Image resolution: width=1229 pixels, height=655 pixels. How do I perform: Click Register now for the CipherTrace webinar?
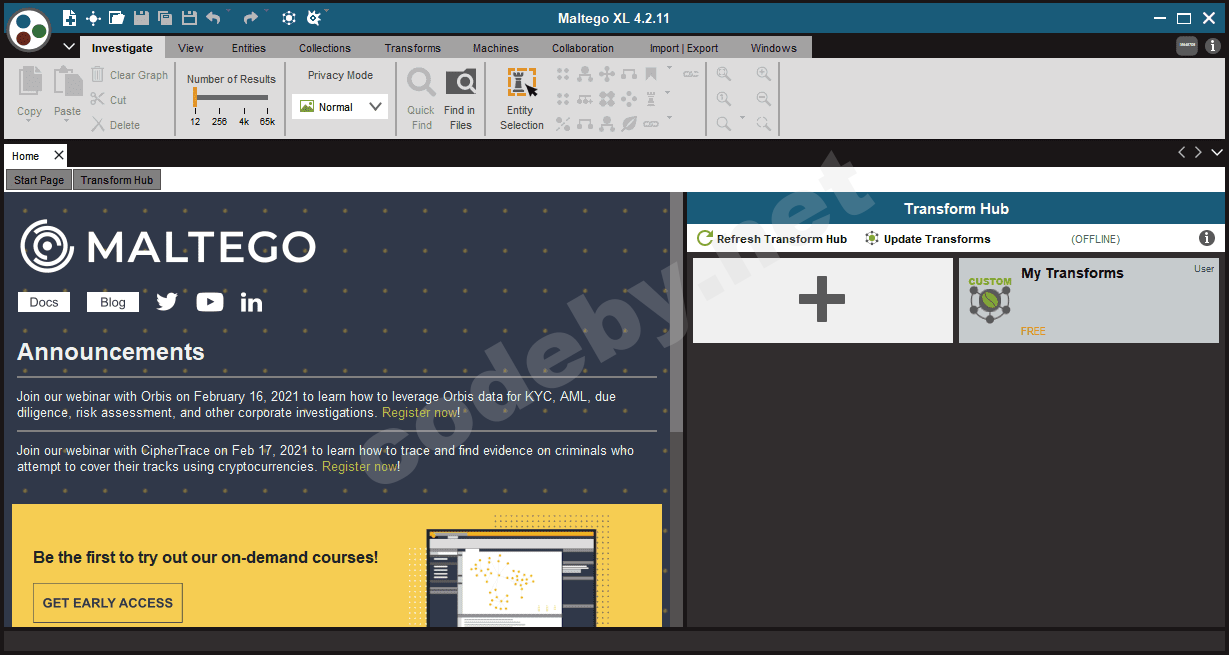point(359,466)
